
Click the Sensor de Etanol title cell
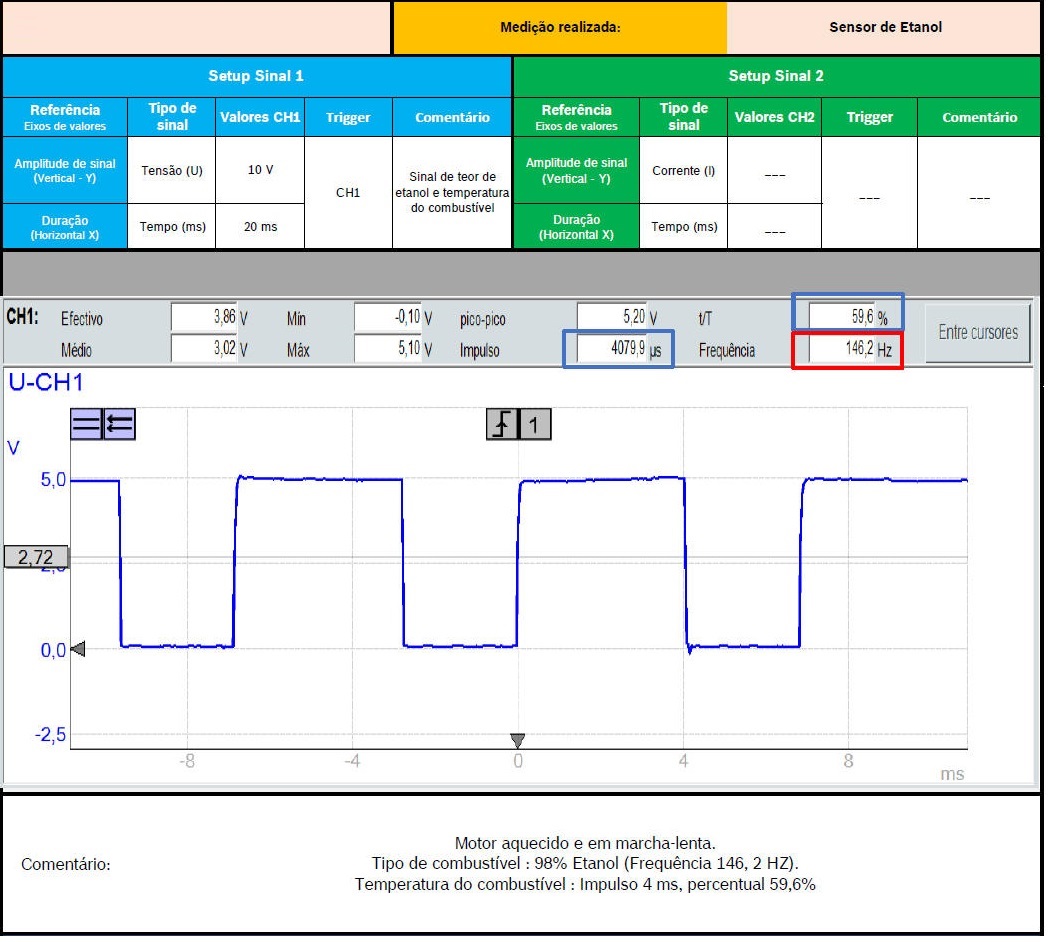(885, 27)
